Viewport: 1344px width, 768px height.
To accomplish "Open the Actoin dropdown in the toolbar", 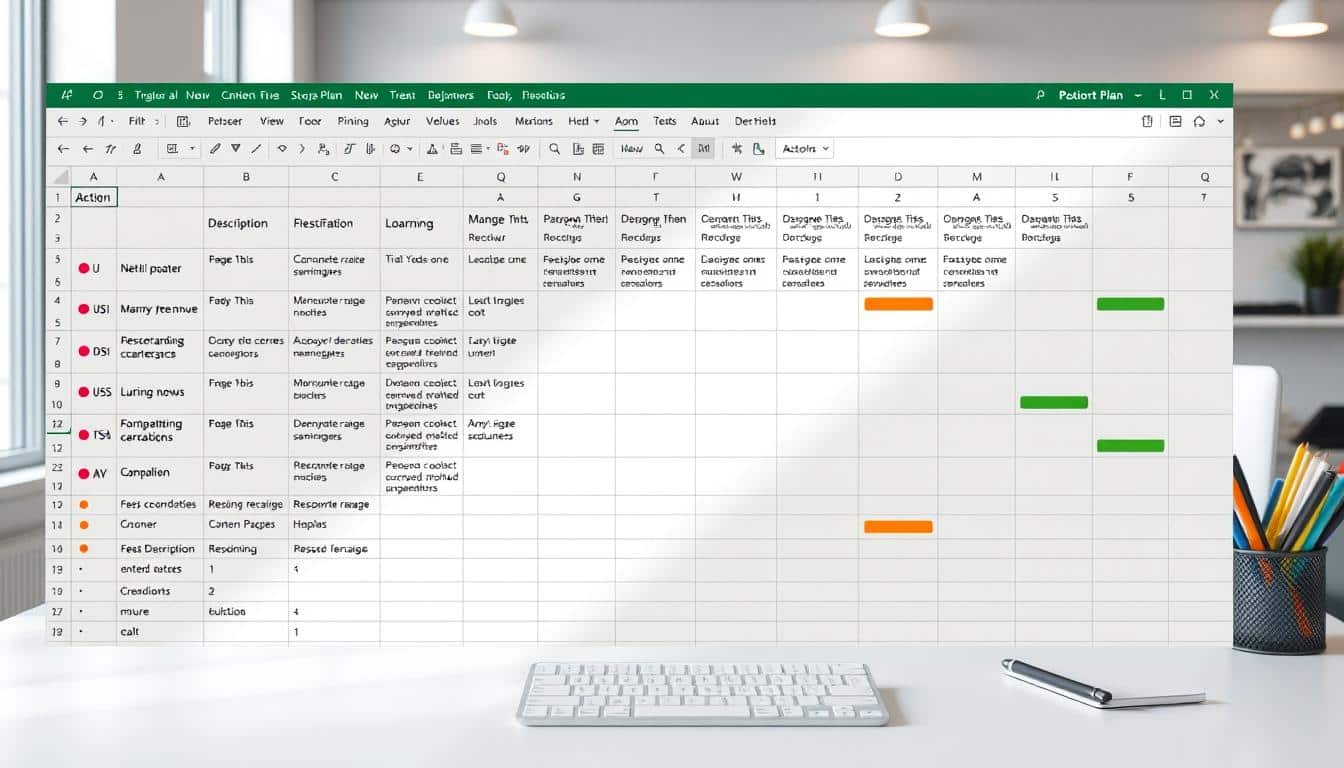I will coord(804,149).
